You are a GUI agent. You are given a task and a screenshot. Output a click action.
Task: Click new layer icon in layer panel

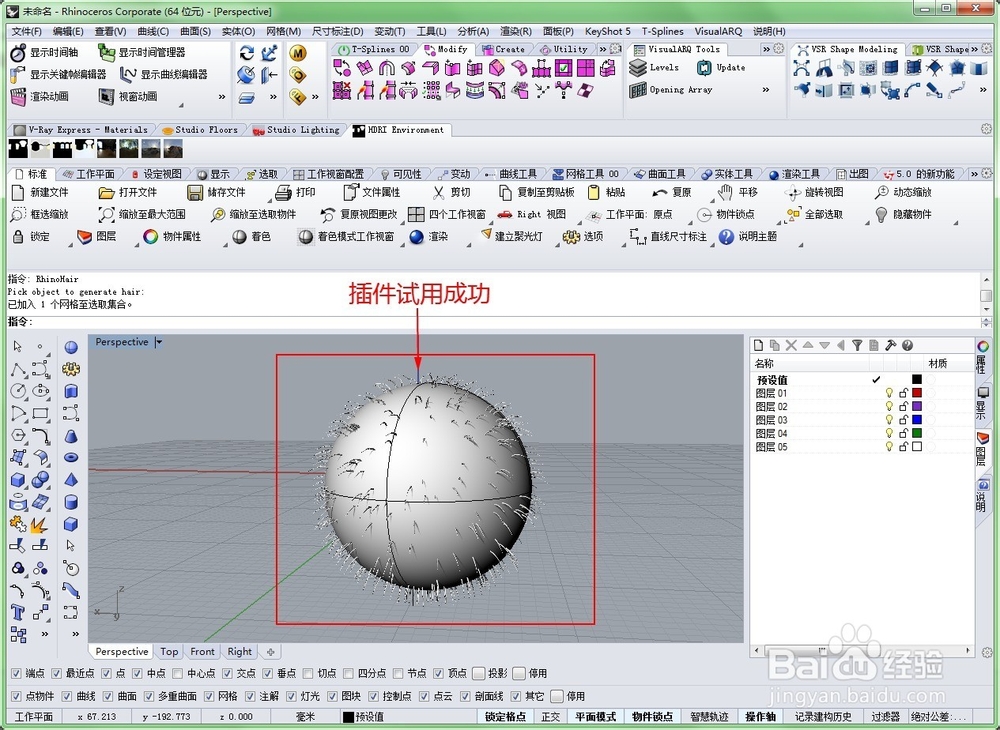pyautogui.click(x=758, y=345)
